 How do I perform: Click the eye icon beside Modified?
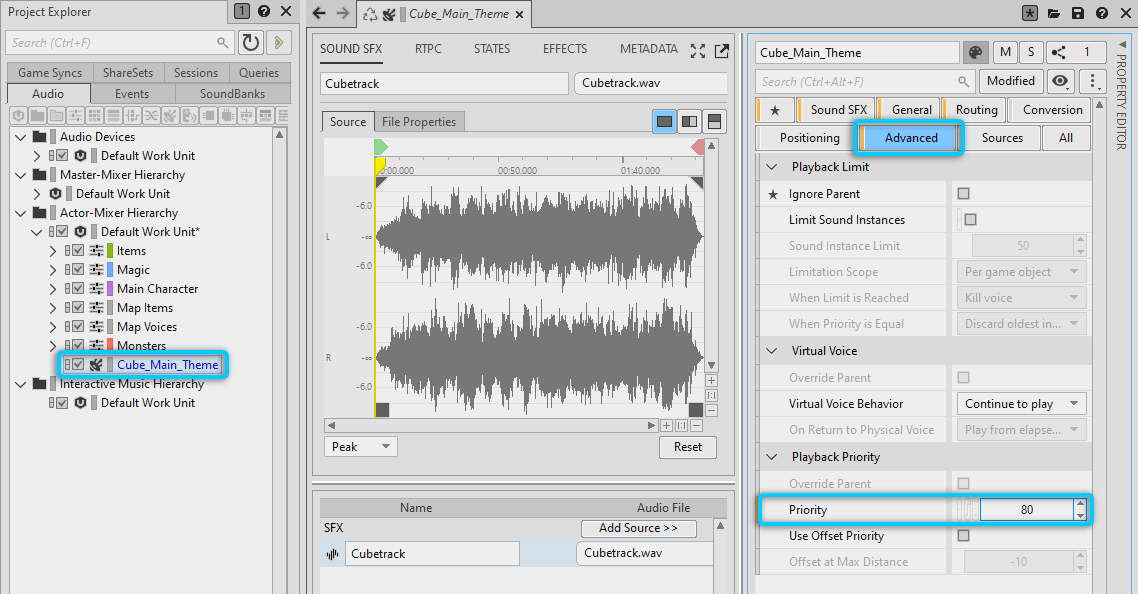1060,81
